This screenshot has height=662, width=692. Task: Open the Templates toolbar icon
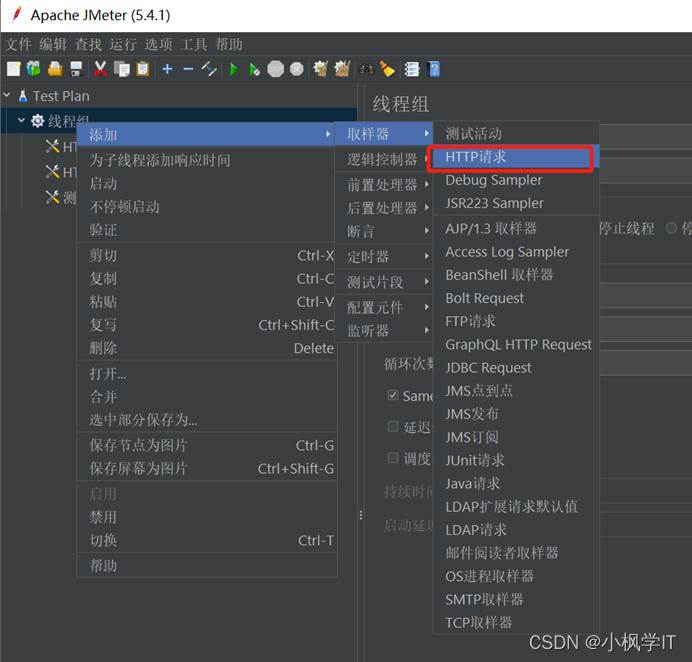click(x=34, y=69)
